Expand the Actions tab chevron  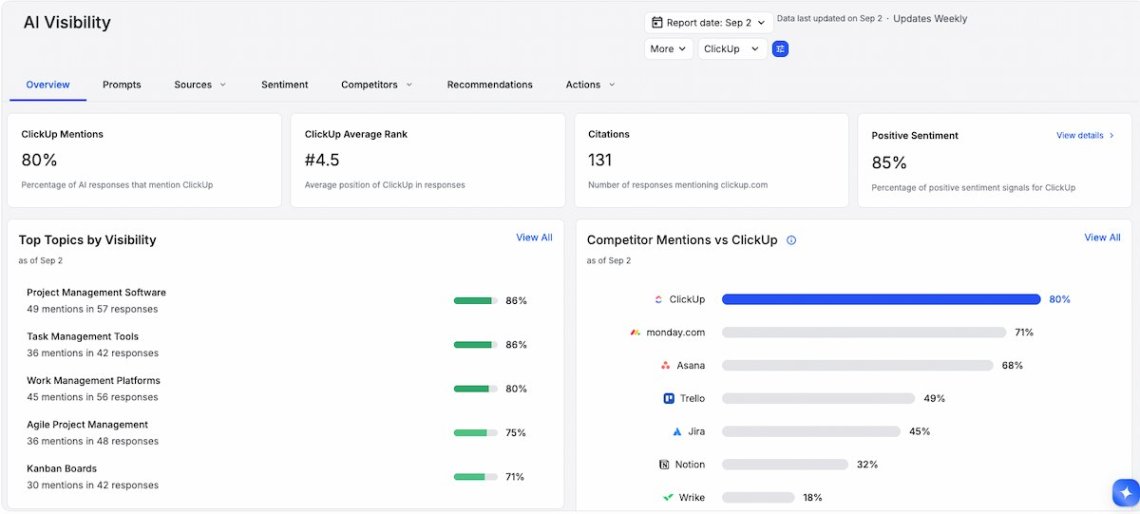pos(612,84)
